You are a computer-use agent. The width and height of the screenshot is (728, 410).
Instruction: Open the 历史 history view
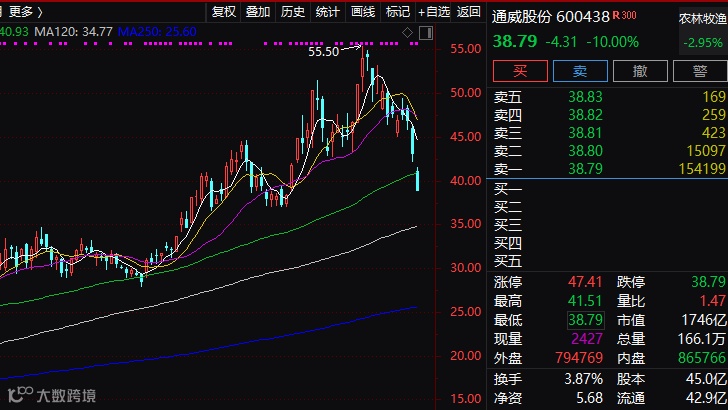(292, 12)
